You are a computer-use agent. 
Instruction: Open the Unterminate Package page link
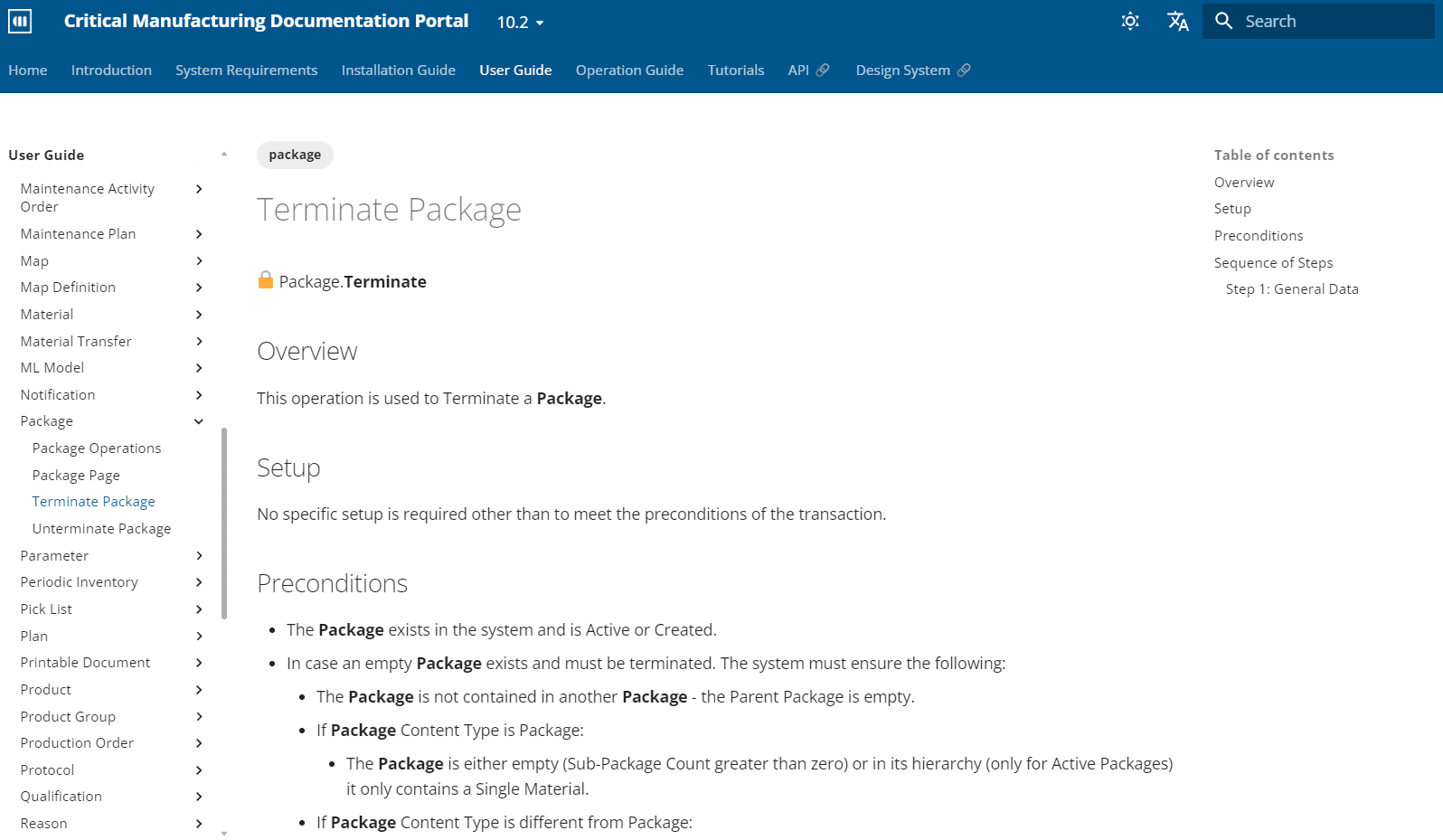pyautogui.click(x=101, y=529)
